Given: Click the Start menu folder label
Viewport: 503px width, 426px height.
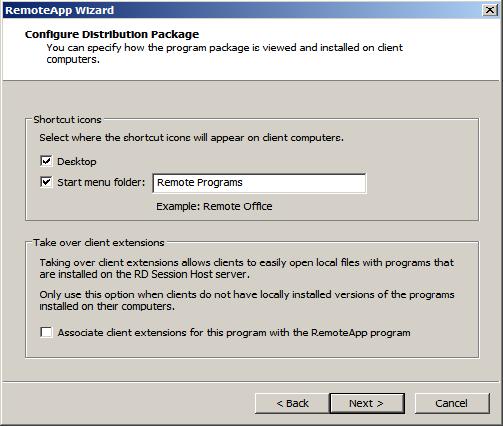Looking at the screenshot, I should [x=101, y=182].
